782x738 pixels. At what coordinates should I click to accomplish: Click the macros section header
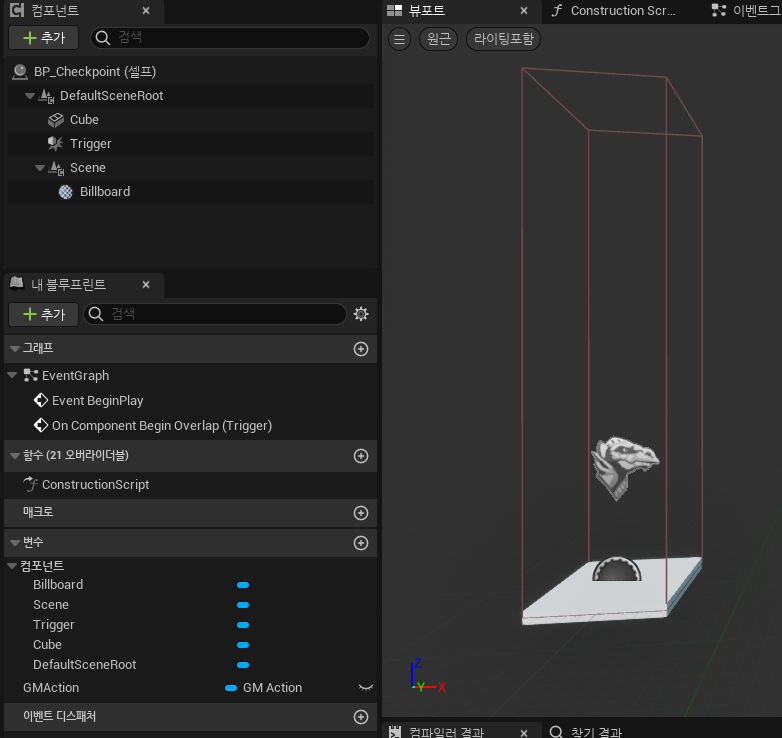pyautogui.click(x=190, y=513)
